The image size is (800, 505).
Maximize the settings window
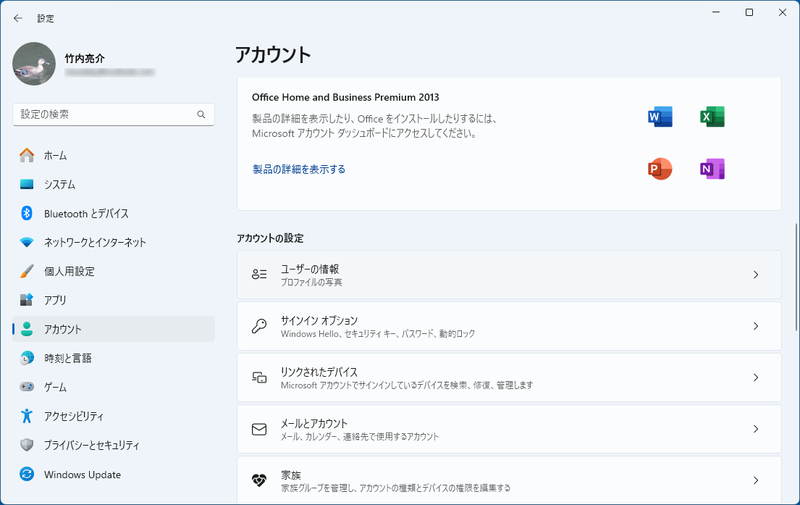click(749, 12)
